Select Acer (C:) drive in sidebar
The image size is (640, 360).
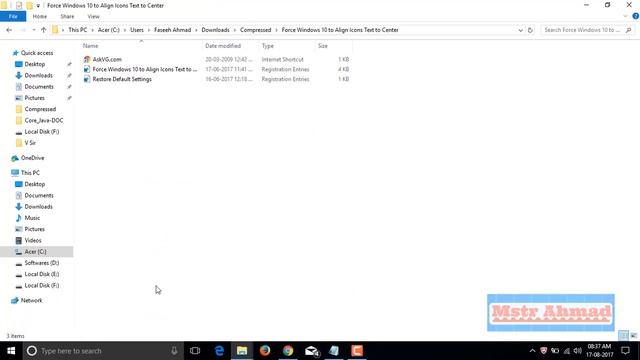coord(35,252)
